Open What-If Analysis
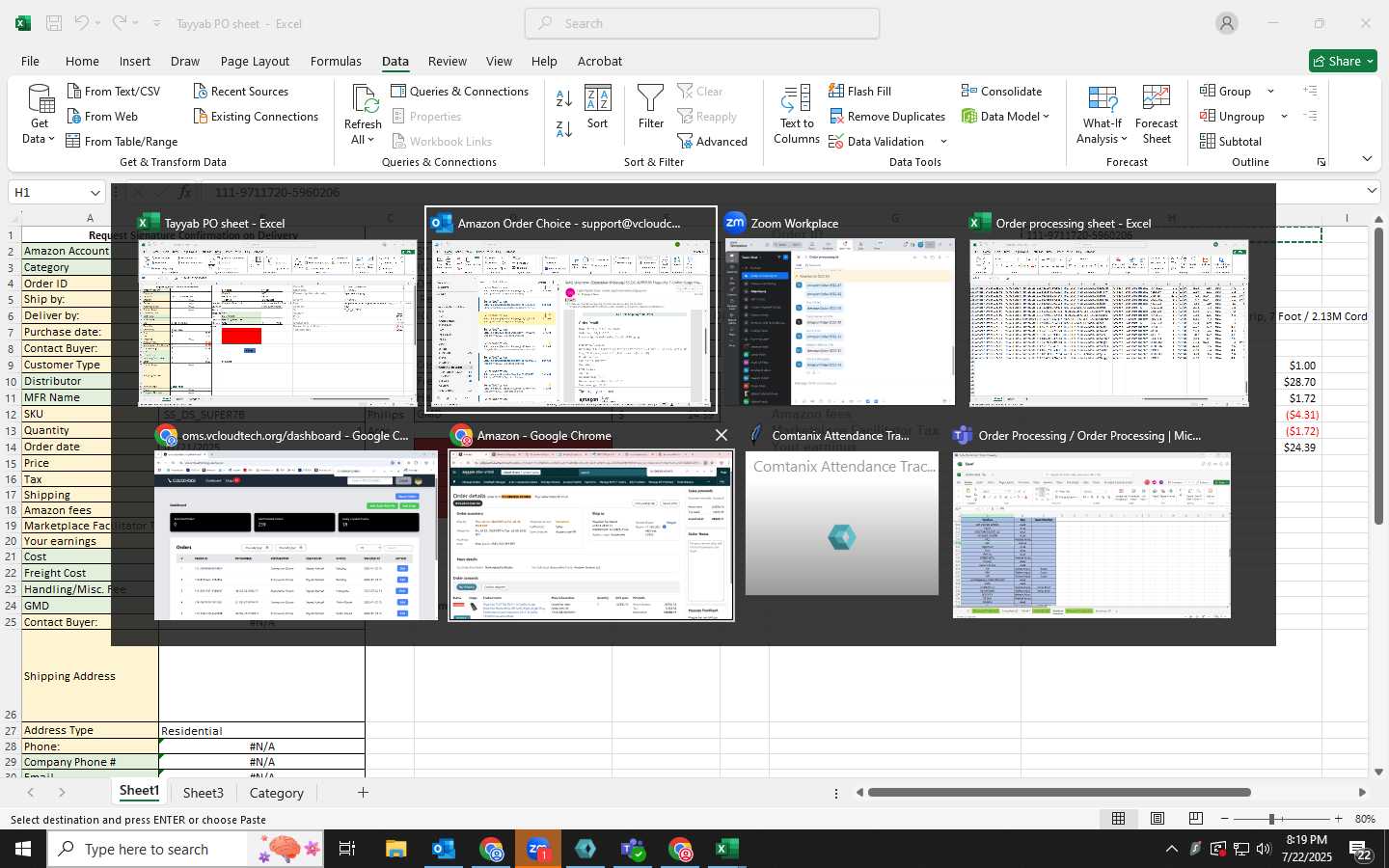 1103,115
